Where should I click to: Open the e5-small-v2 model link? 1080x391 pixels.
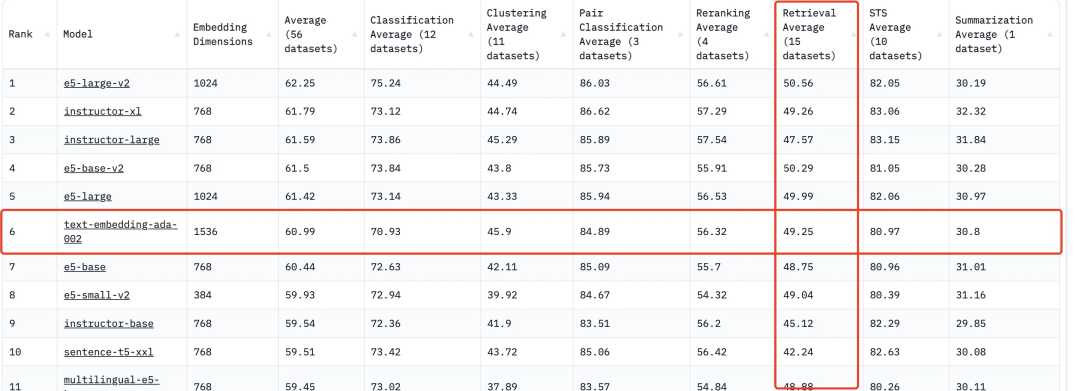[x=96, y=295]
